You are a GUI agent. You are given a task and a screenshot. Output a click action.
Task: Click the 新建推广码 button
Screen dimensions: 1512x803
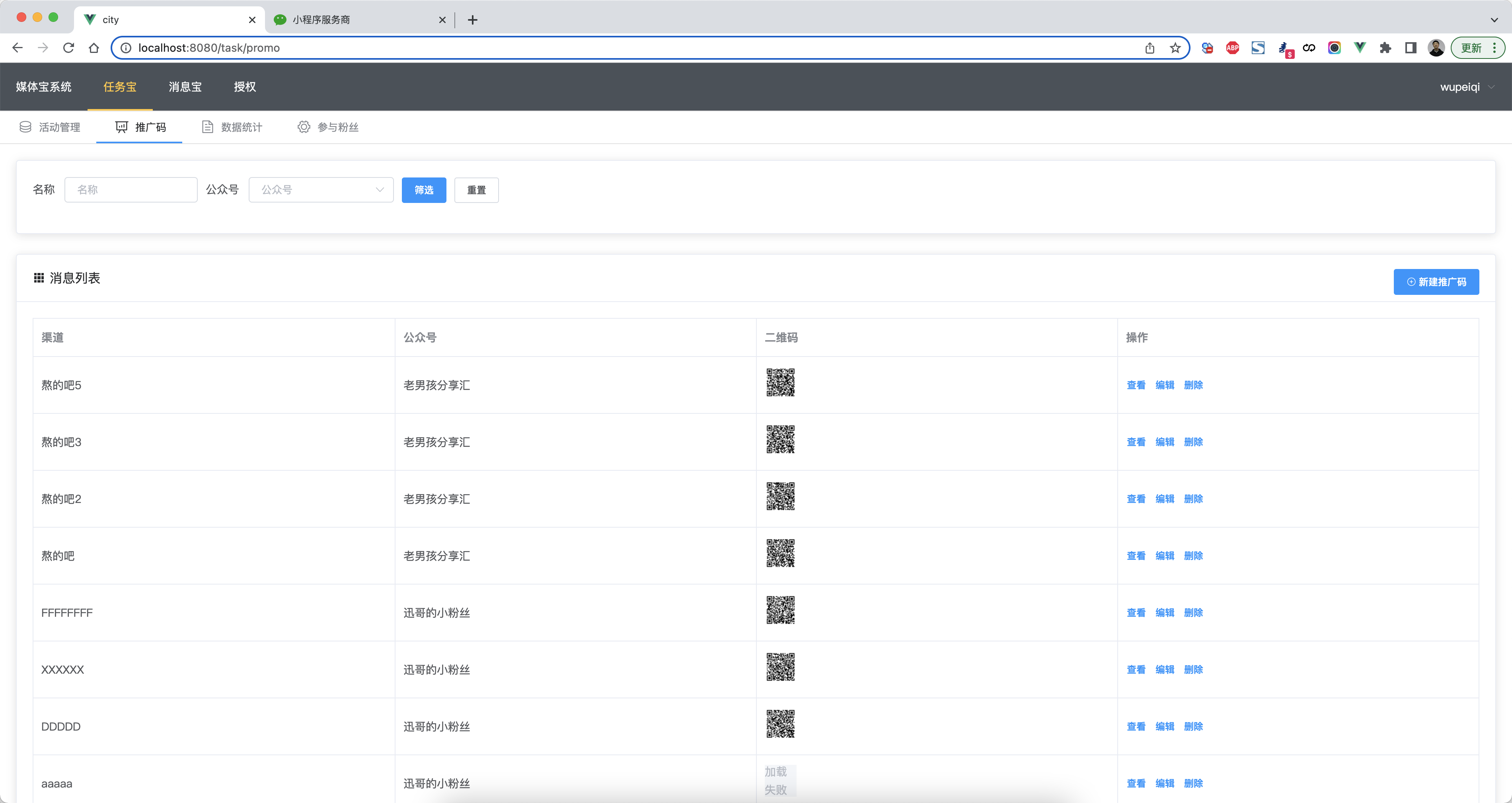(x=1436, y=282)
